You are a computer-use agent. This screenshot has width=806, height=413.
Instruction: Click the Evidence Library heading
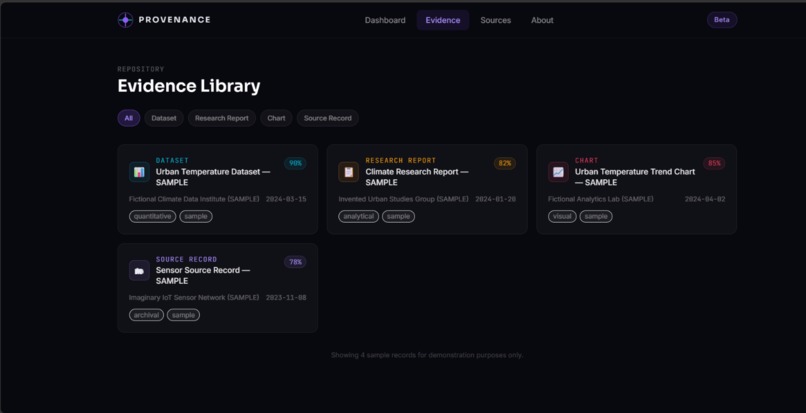189,86
